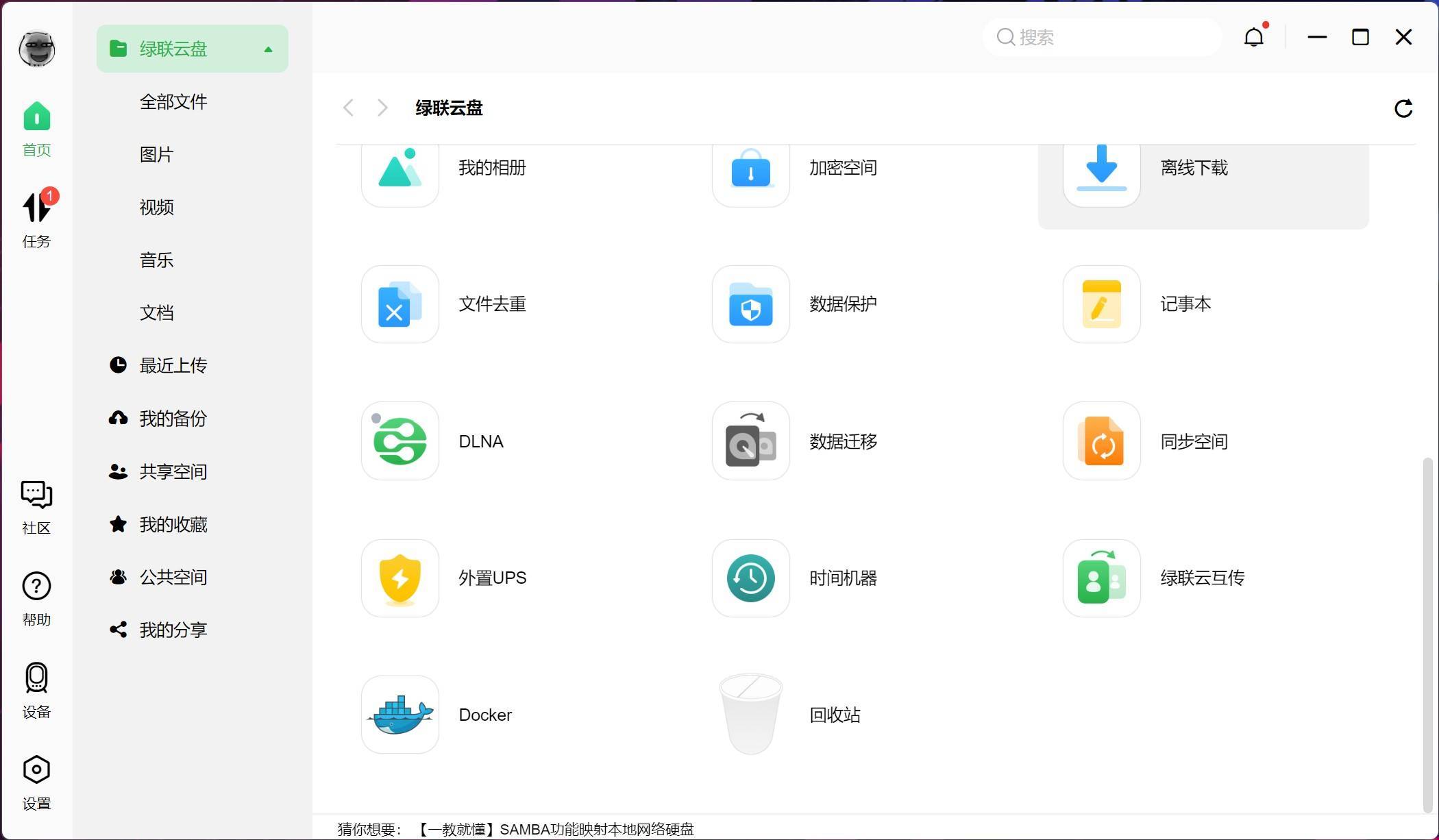
Task: Open the 外置UPS shield icon
Action: pos(400,578)
